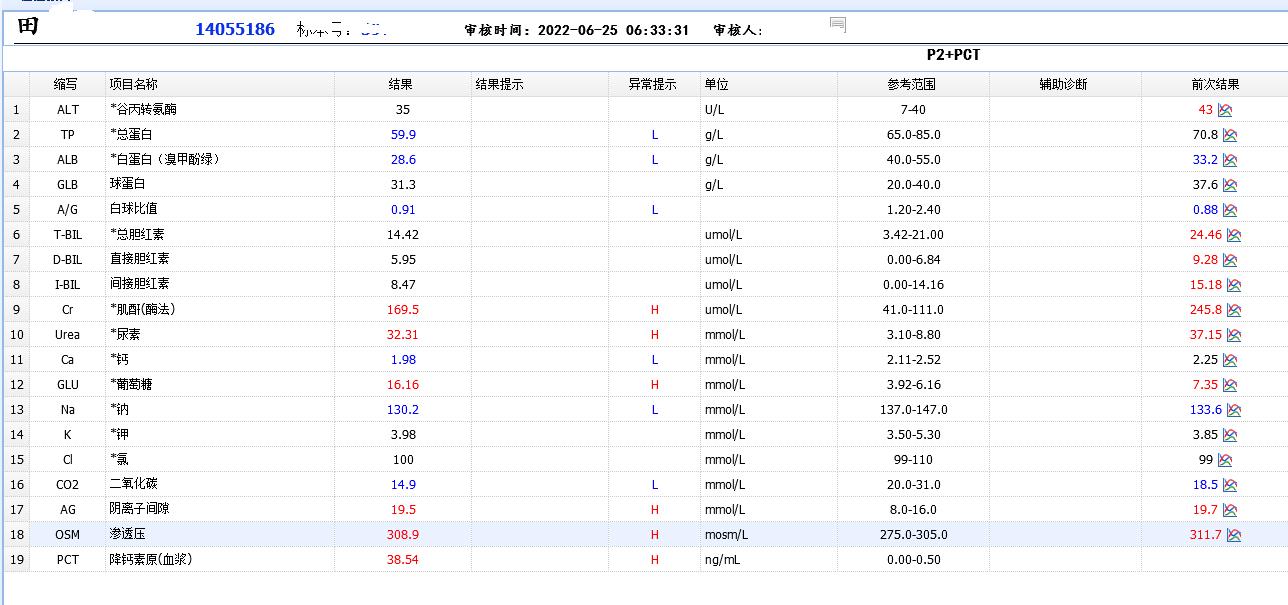The height and width of the screenshot is (605, 1288).
Task: Select the P2+PCT panel title
Action: click(x=954, y=55)
